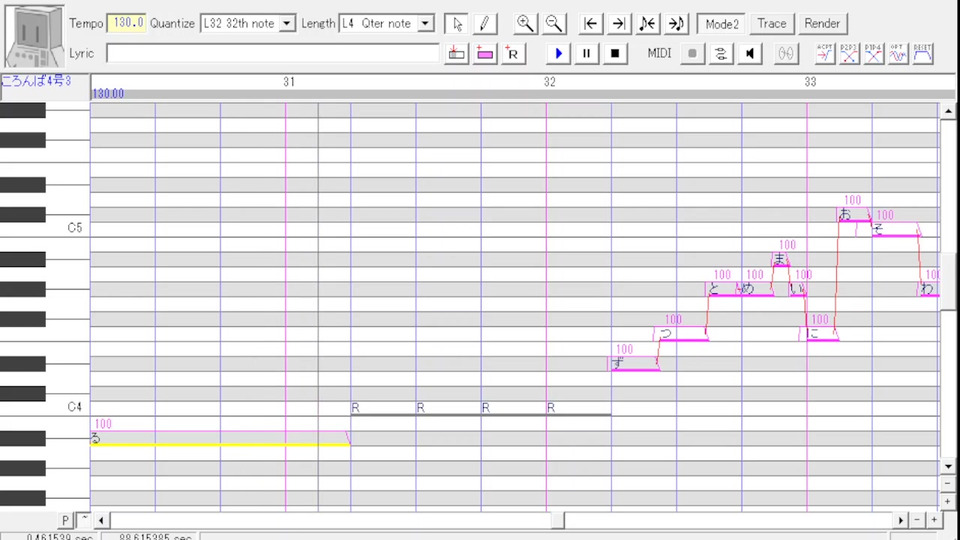Image resolution: width=960 pixels, height=540 pixels.
Task: Click the MIDI record button
Action: point(692,53)
